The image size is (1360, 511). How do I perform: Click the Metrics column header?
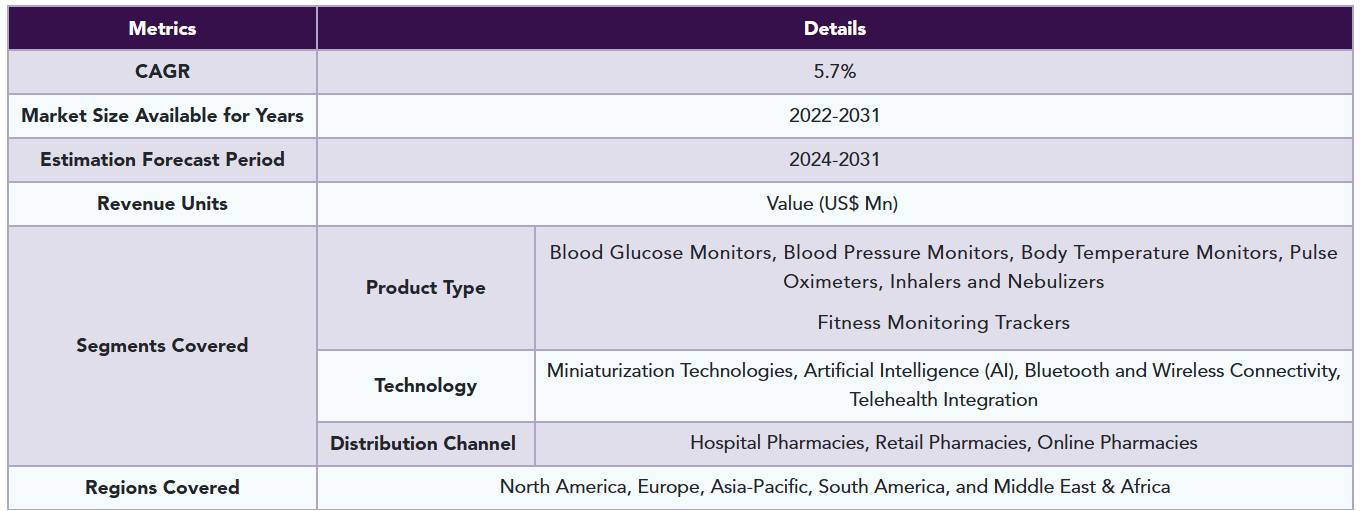(x=162, y=28)
